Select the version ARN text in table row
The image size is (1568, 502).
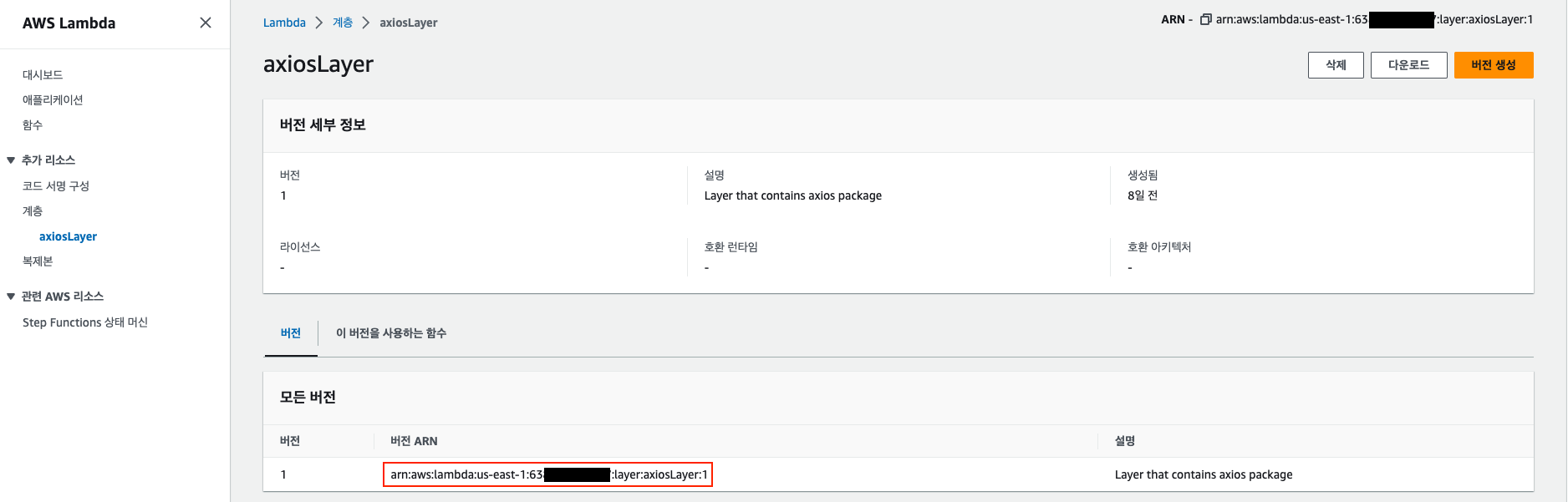(x=548, y=474)
